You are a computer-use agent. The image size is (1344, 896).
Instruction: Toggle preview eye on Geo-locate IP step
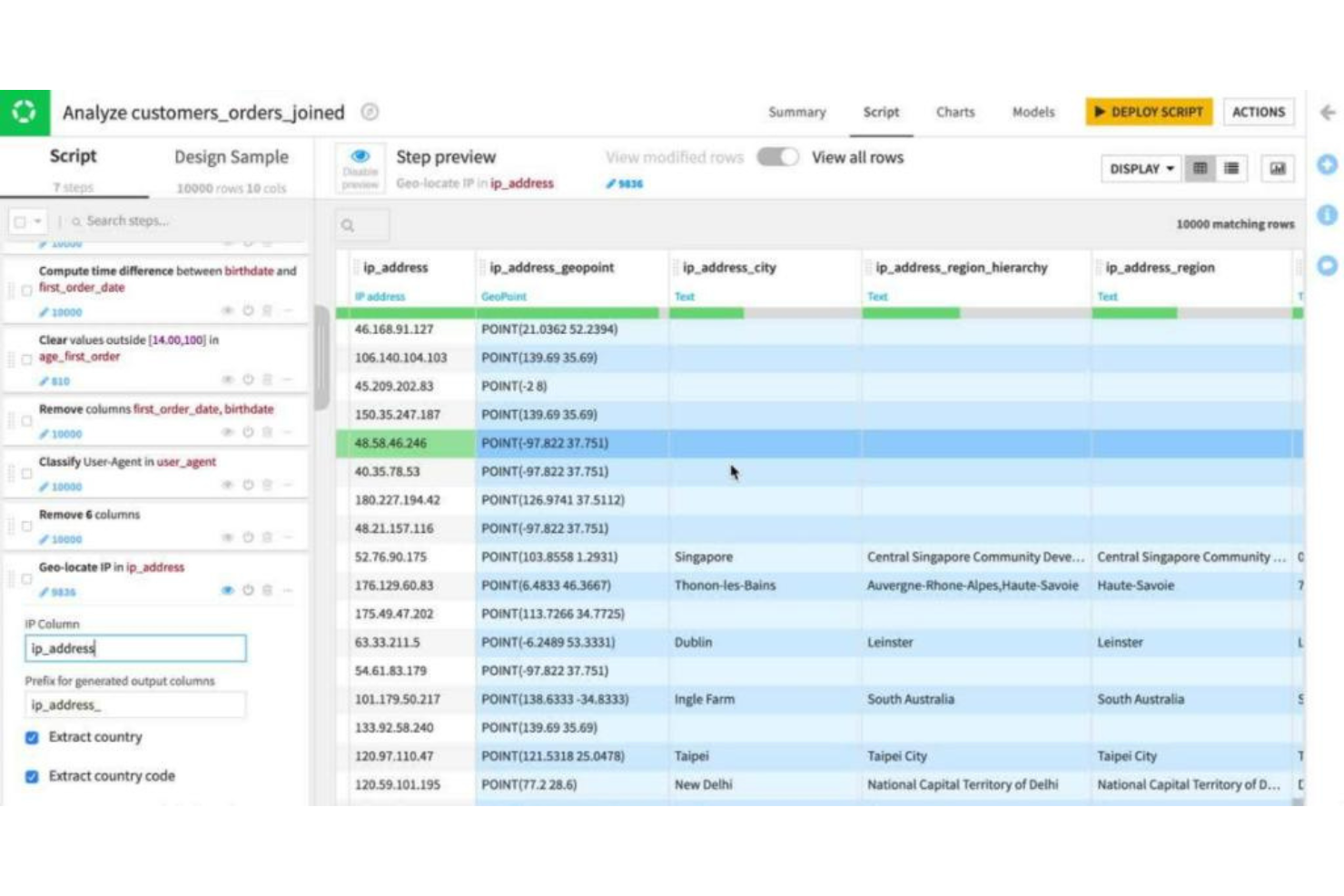pos(228,590)
